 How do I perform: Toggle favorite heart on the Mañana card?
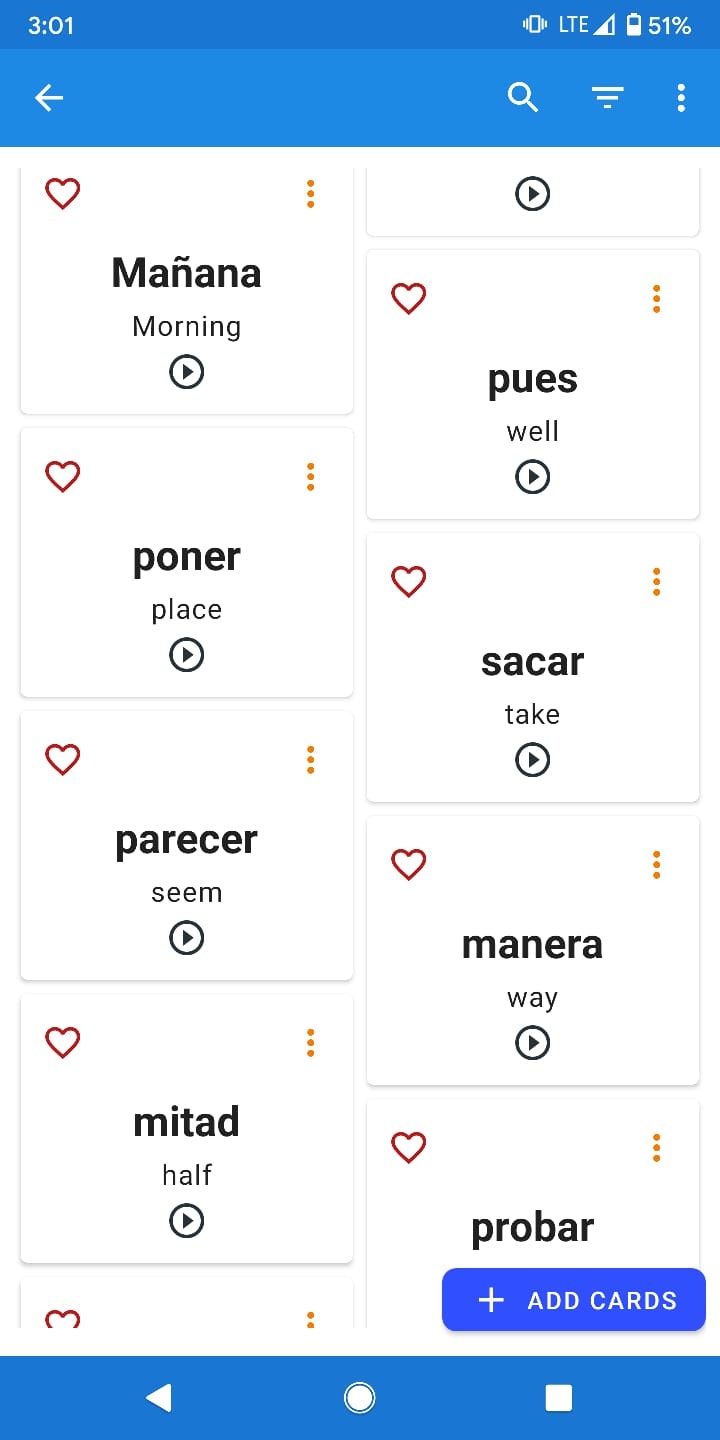pos(62,193)
